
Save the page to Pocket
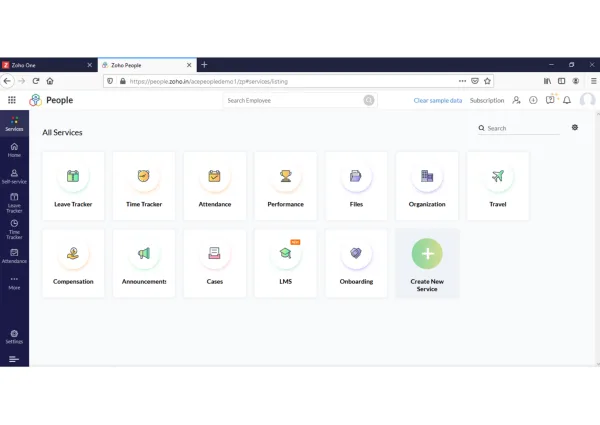click(475, 81)
